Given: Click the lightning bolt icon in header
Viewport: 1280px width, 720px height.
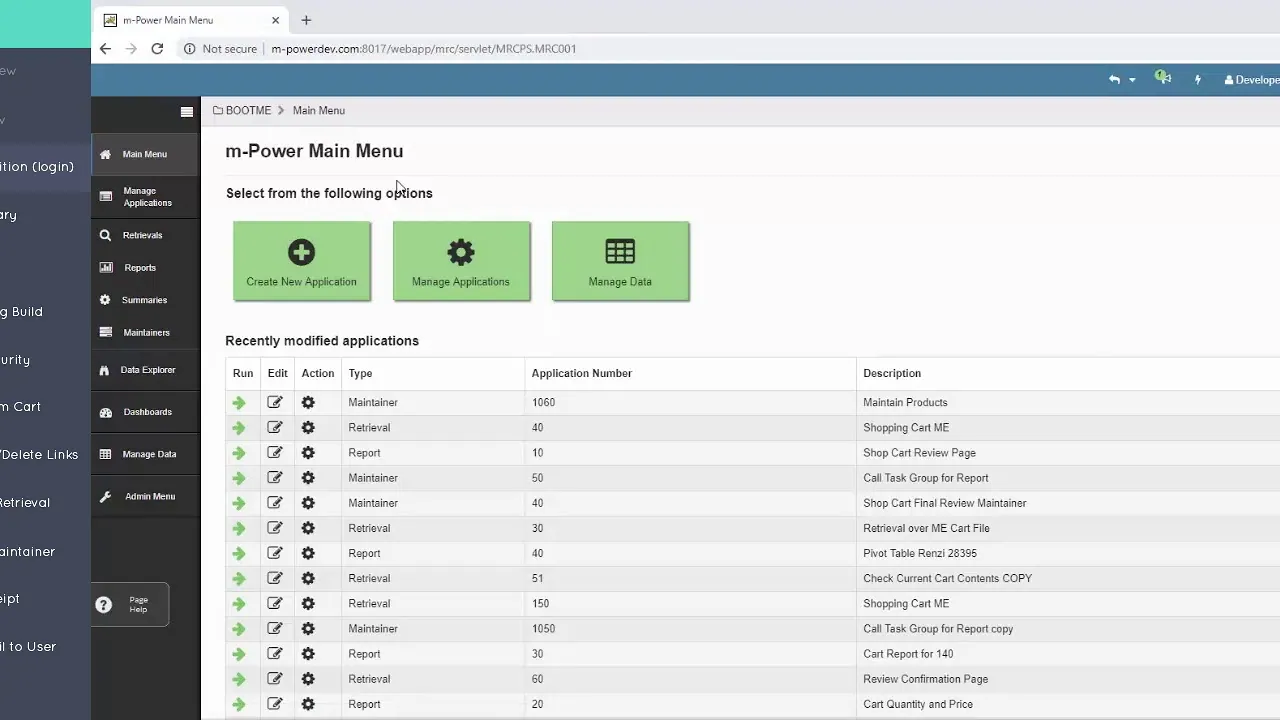Looking at the screenshot, I should pos(1197,80).
